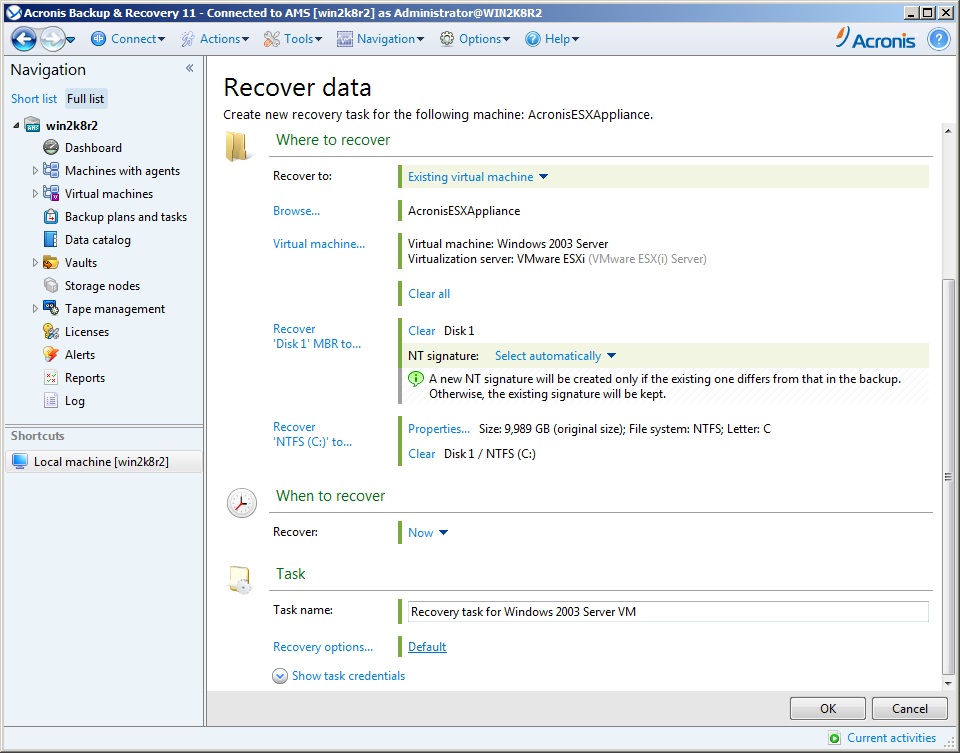
Task: Click the Back navigation arrow
Action: tap(24, 39)
